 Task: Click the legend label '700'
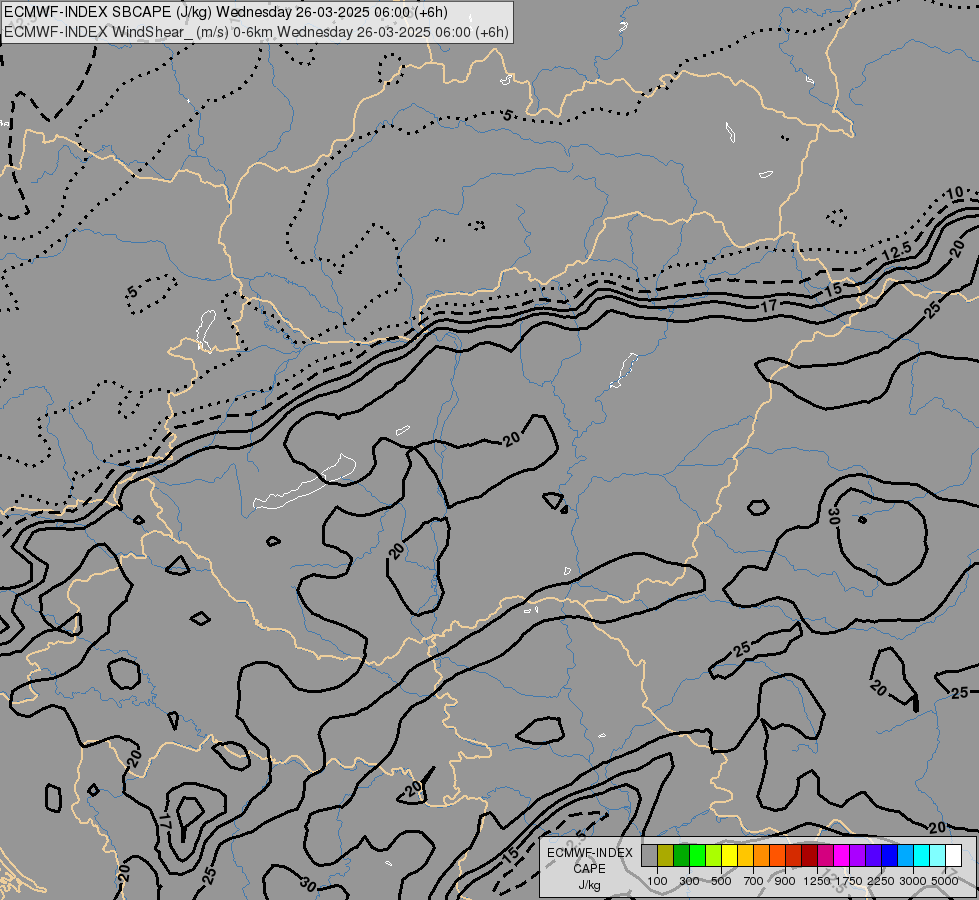[x=754, y=881]
